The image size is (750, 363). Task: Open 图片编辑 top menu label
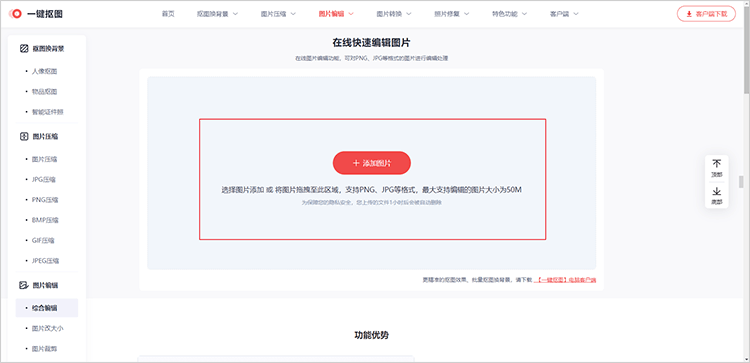[331, 14]
